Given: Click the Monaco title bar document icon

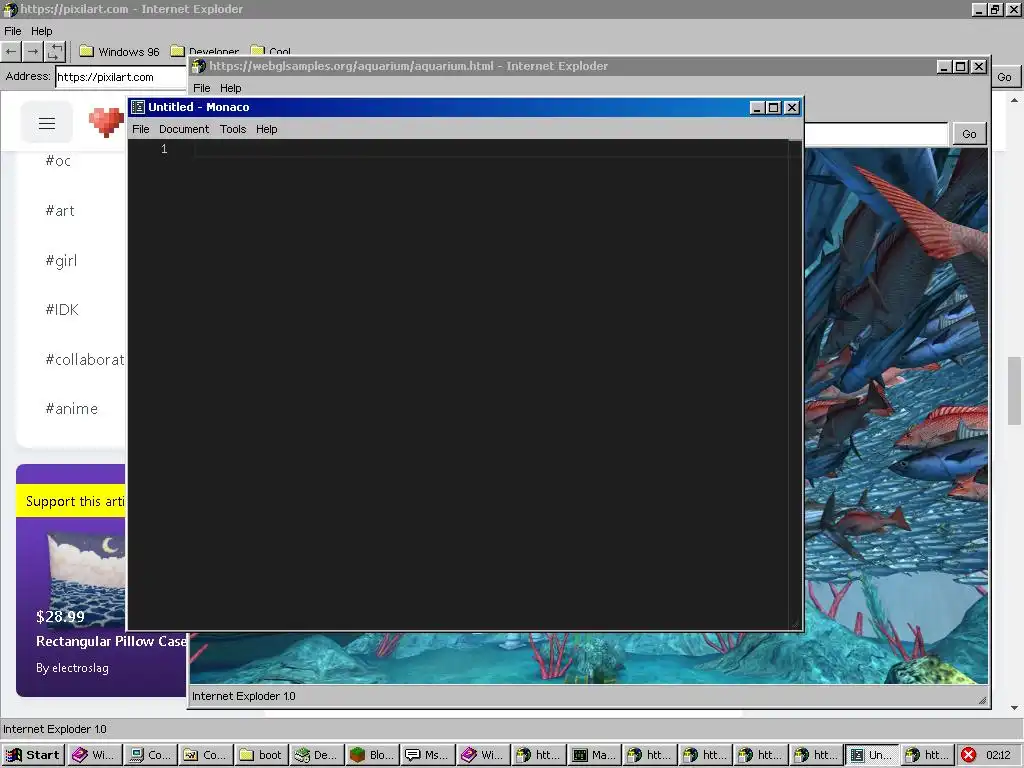Looking at the screenshot, I should [138, 107].
